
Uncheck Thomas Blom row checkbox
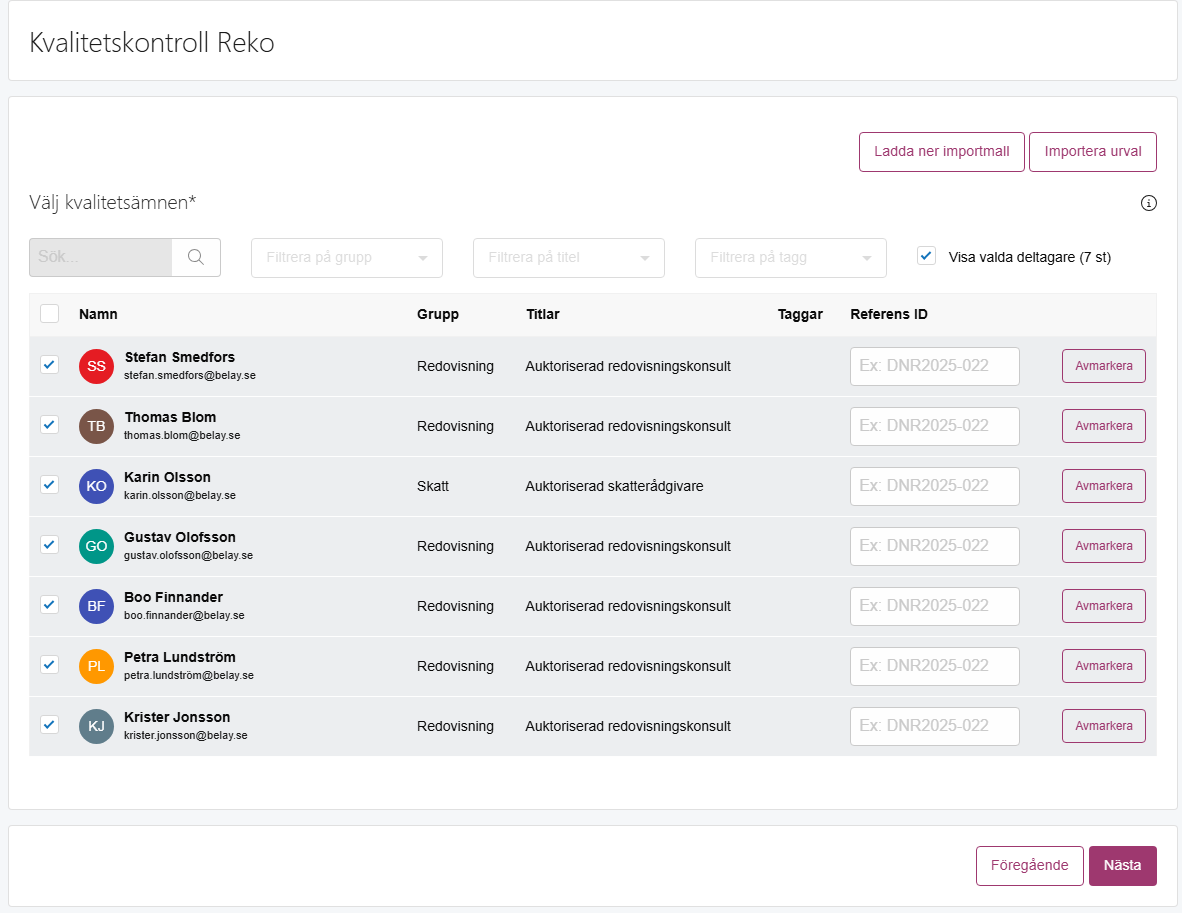(50, 424)
